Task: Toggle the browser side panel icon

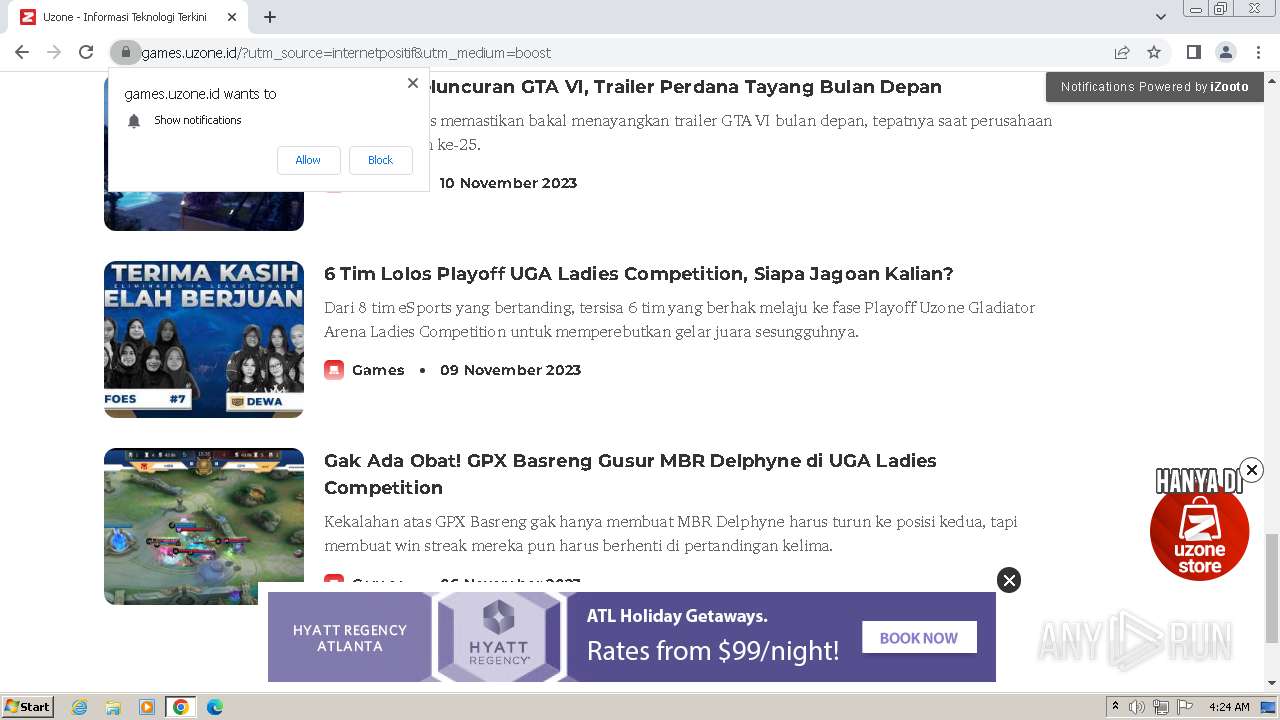Action: click(1193, 52)
